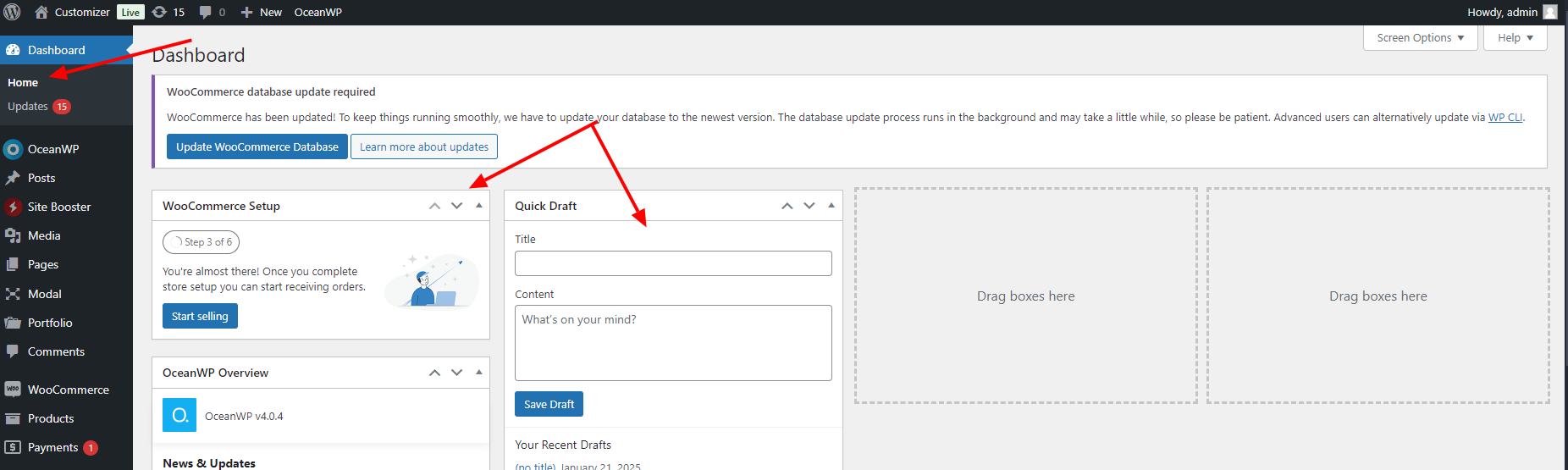Open the Media menu label
Viewport: 1568px width, 470px height.
coord(44,235)
